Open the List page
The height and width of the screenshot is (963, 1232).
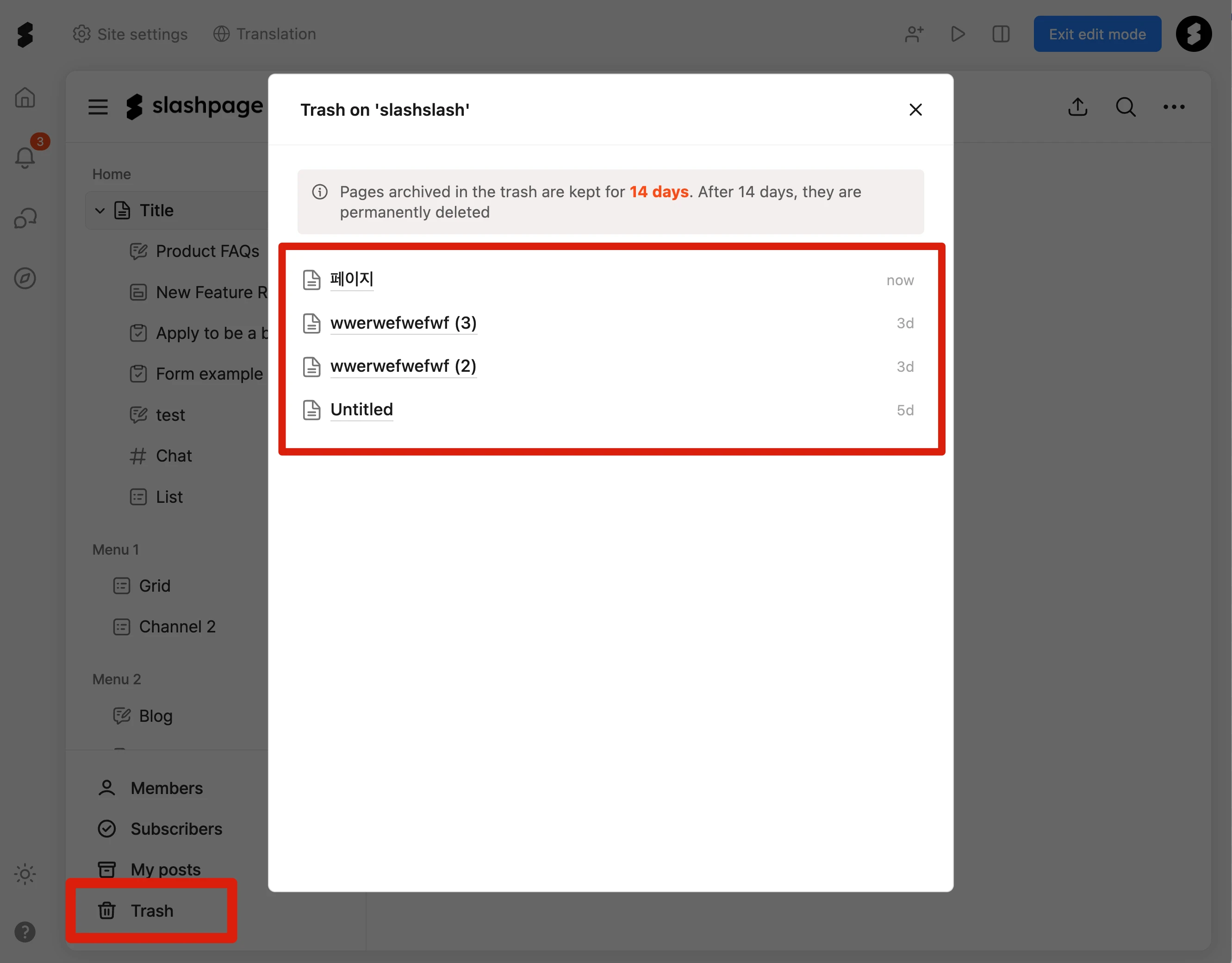pyautogui.click(x=156, y=496)
